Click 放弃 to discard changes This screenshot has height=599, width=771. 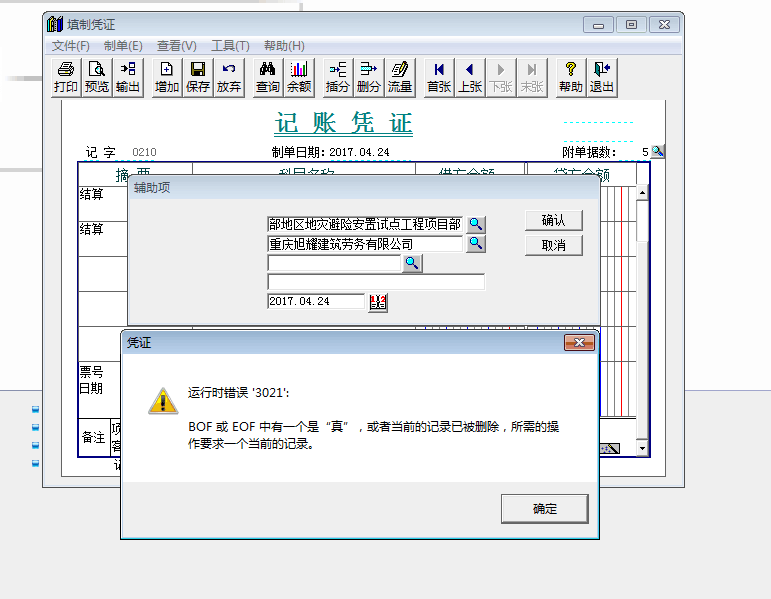coord(229,77)
